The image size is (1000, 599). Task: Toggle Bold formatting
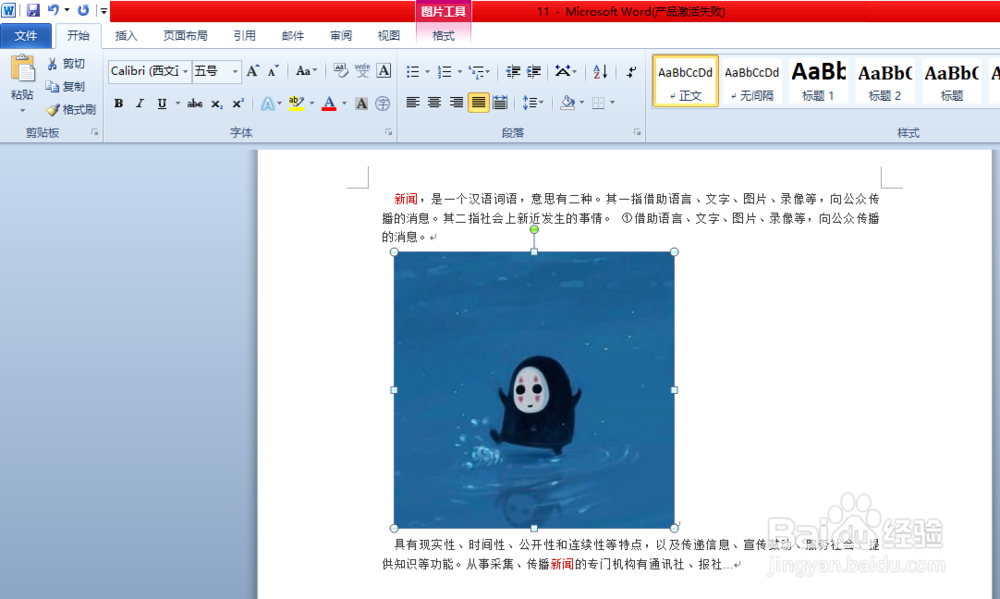(x=119, y=103)
